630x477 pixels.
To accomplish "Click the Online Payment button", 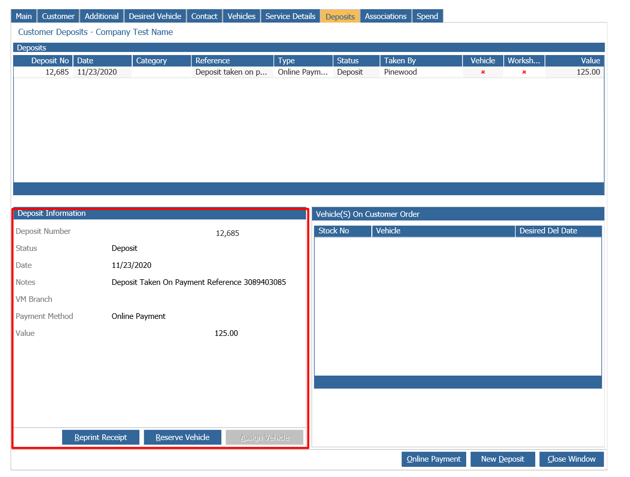I will point(434,459).
